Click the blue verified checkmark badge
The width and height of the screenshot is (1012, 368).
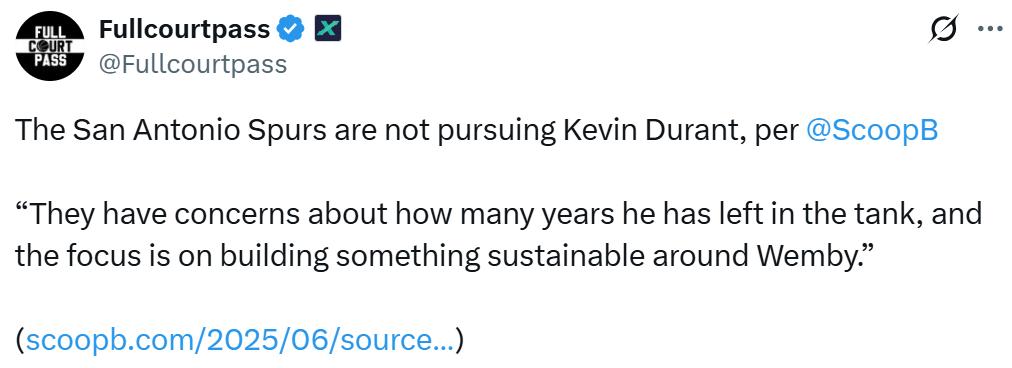[290, 29]
